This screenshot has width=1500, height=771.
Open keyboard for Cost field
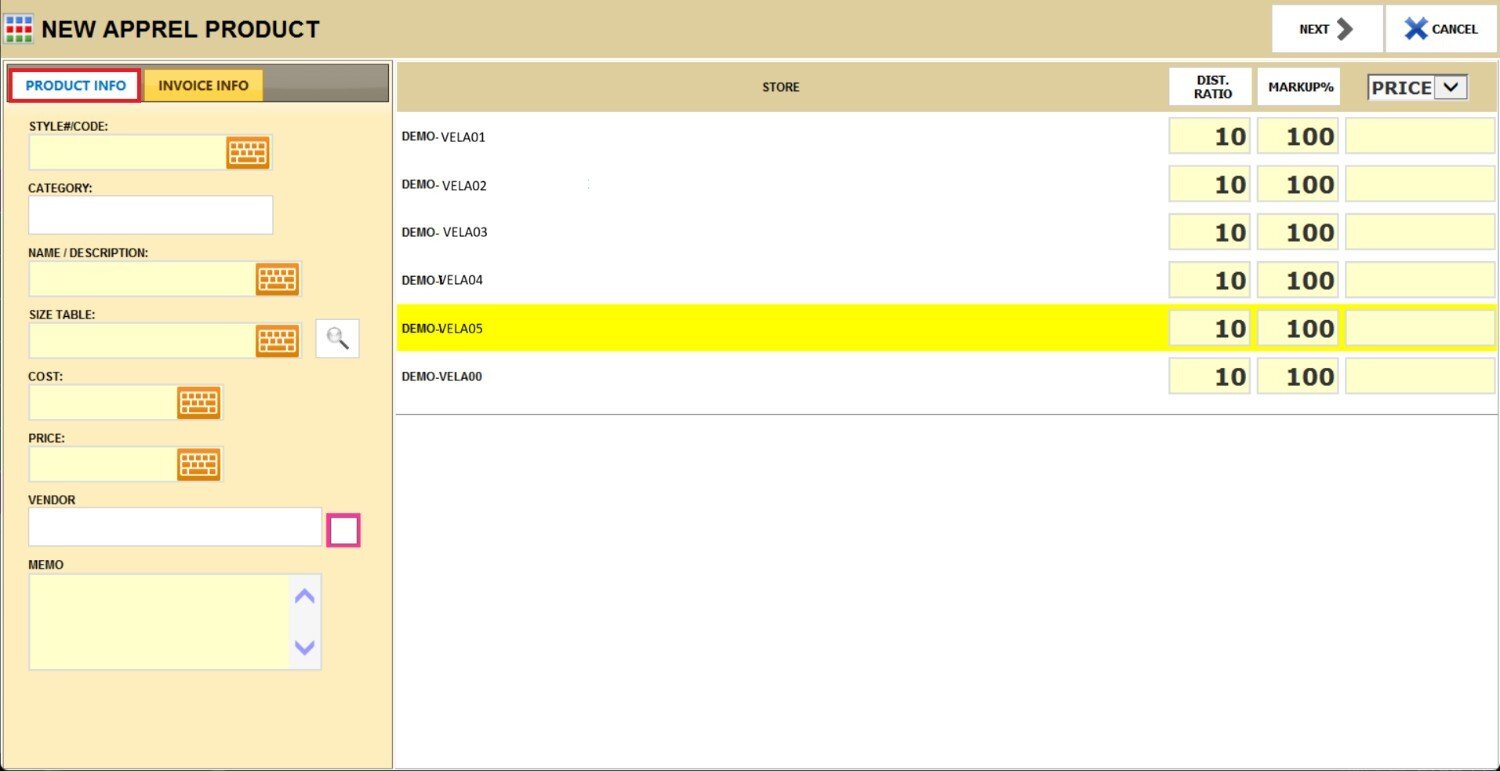[199, 403]
